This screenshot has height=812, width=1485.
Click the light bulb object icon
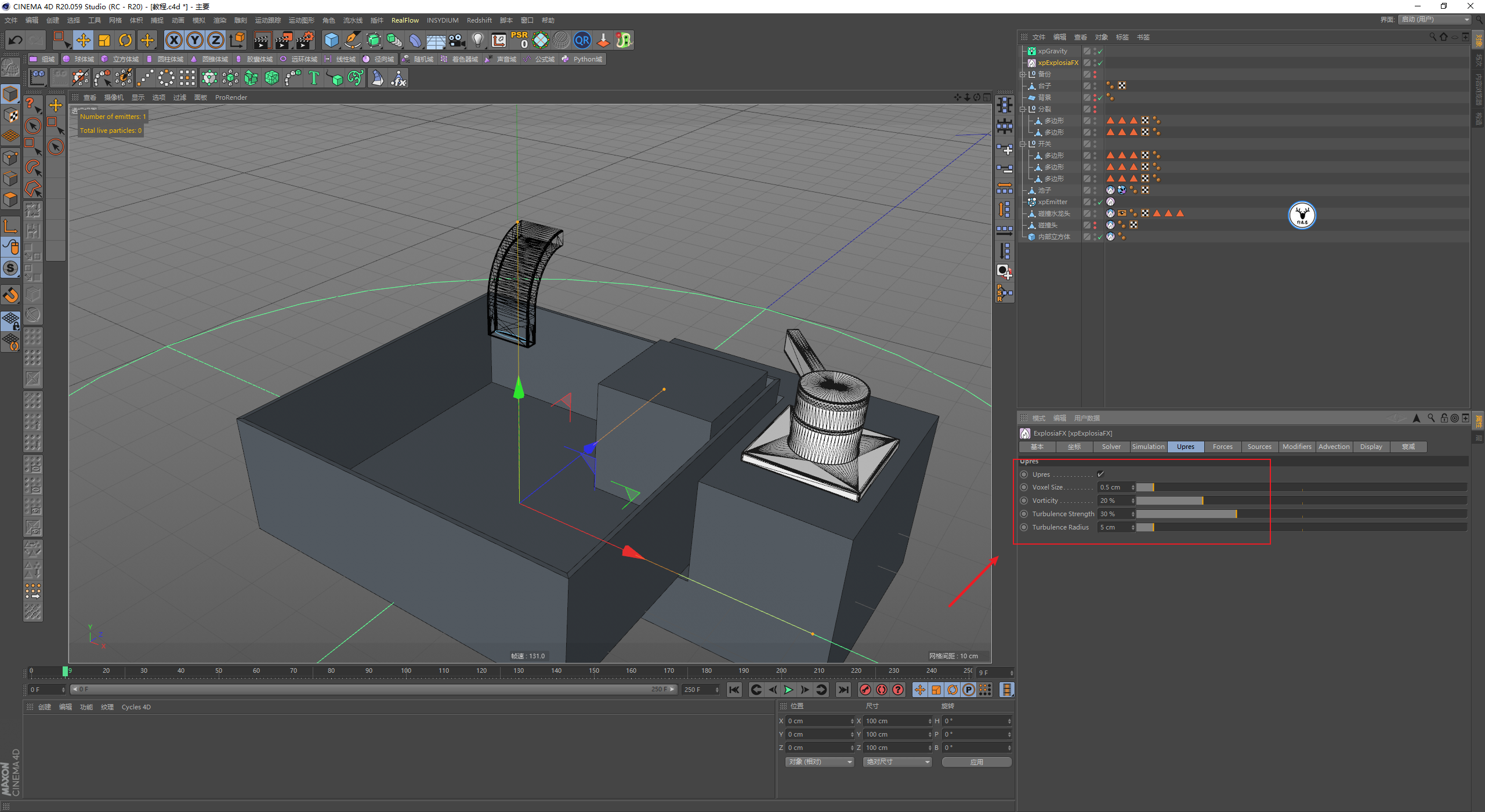click(477, 40)
